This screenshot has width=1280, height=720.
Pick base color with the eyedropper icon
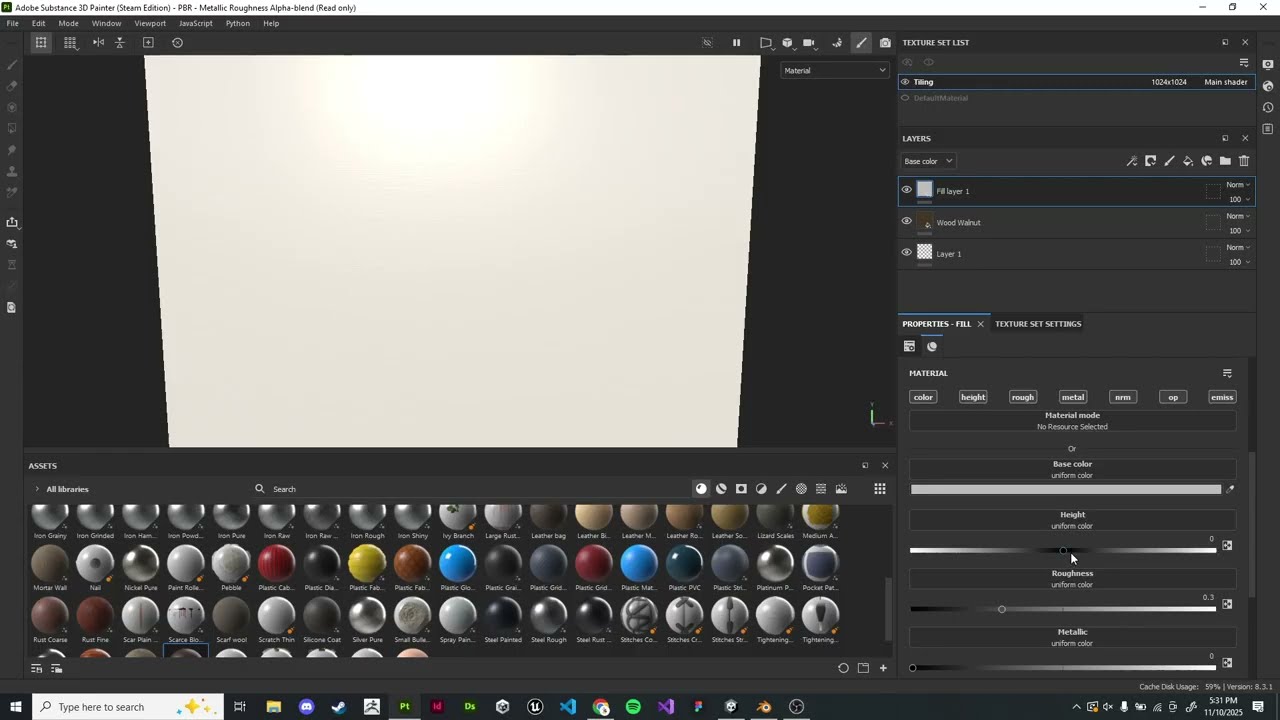coord(1230,489)
